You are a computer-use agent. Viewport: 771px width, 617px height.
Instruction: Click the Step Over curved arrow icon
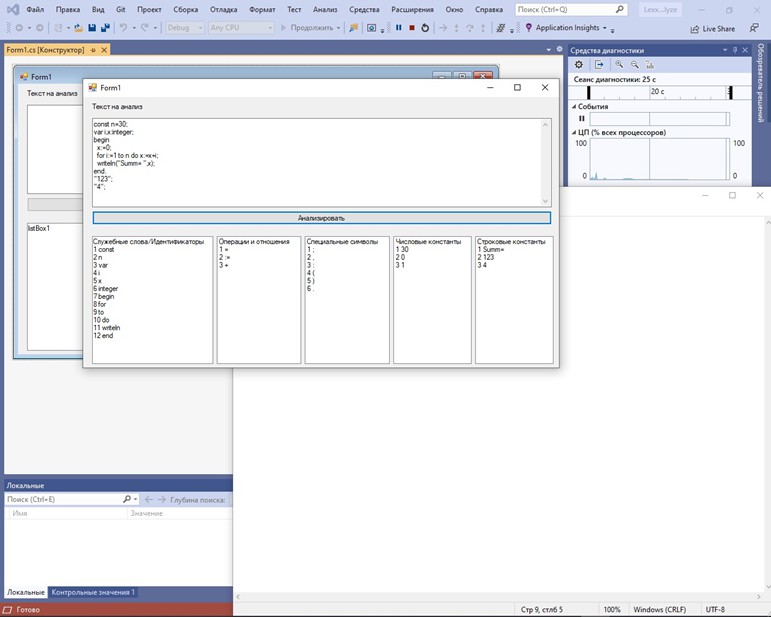470,28
